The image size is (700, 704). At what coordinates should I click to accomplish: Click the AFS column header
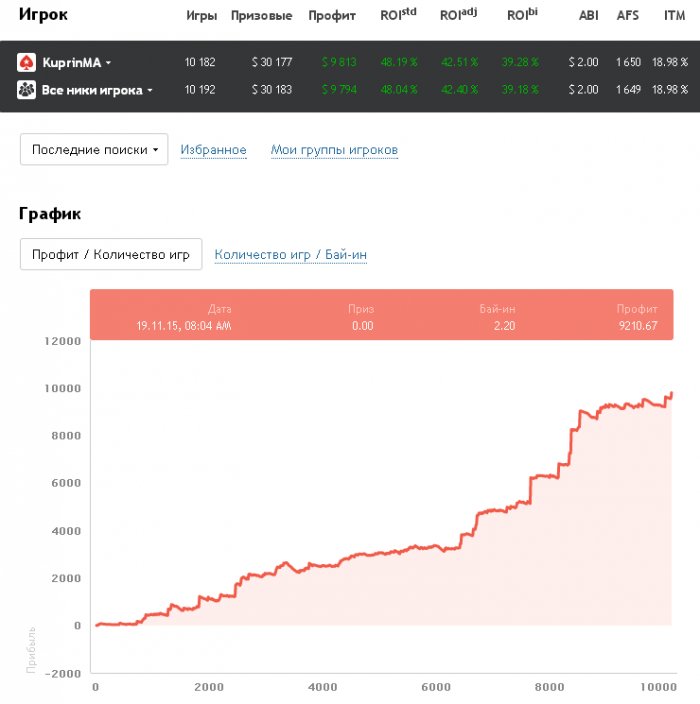click(x=627, y=16)
